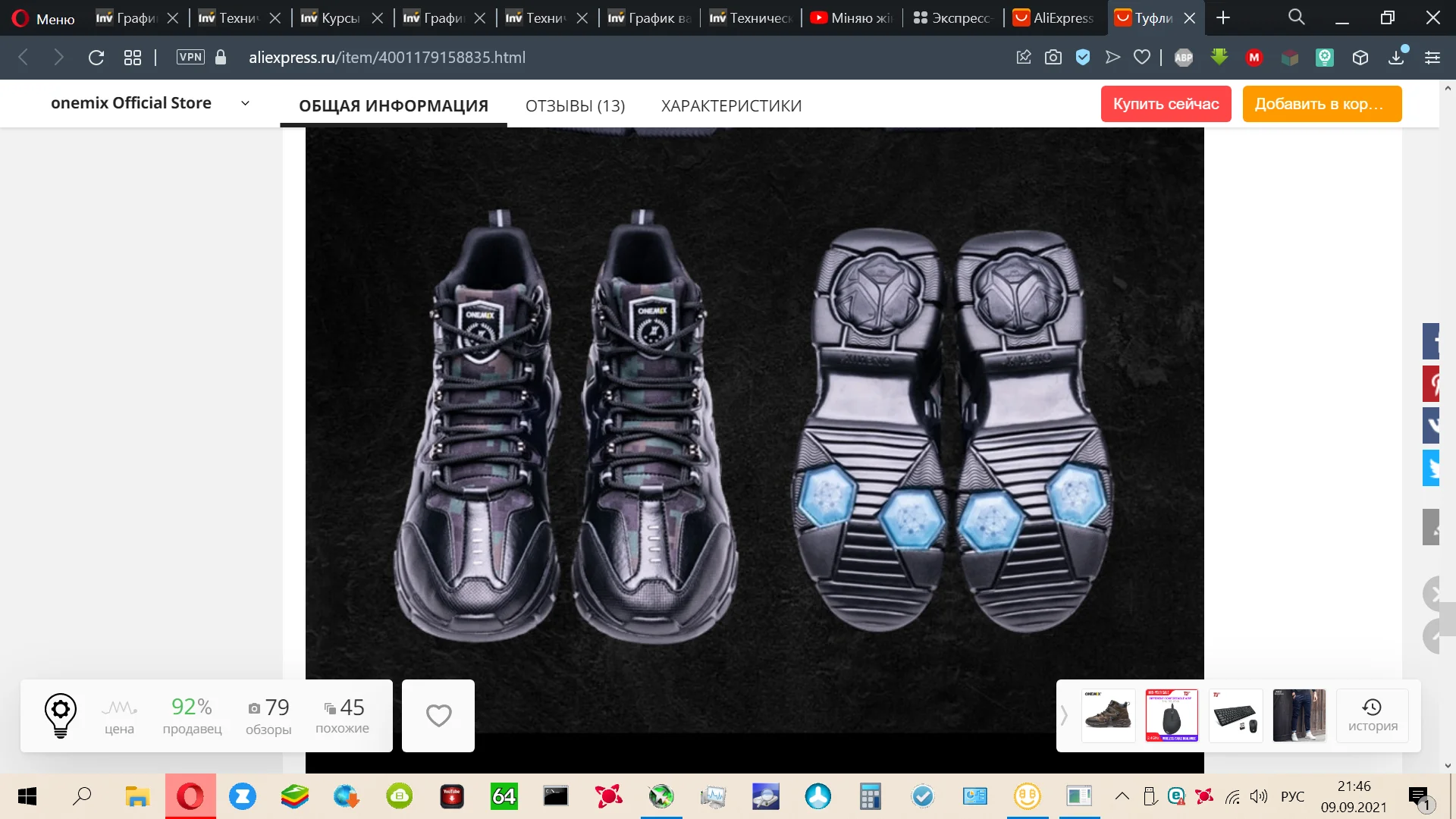The width and height of the screenshot is (1456, 819).
Task: Open Opera easy setup sliders icon
Action: pyautogui.click(x=1432, y=58)
